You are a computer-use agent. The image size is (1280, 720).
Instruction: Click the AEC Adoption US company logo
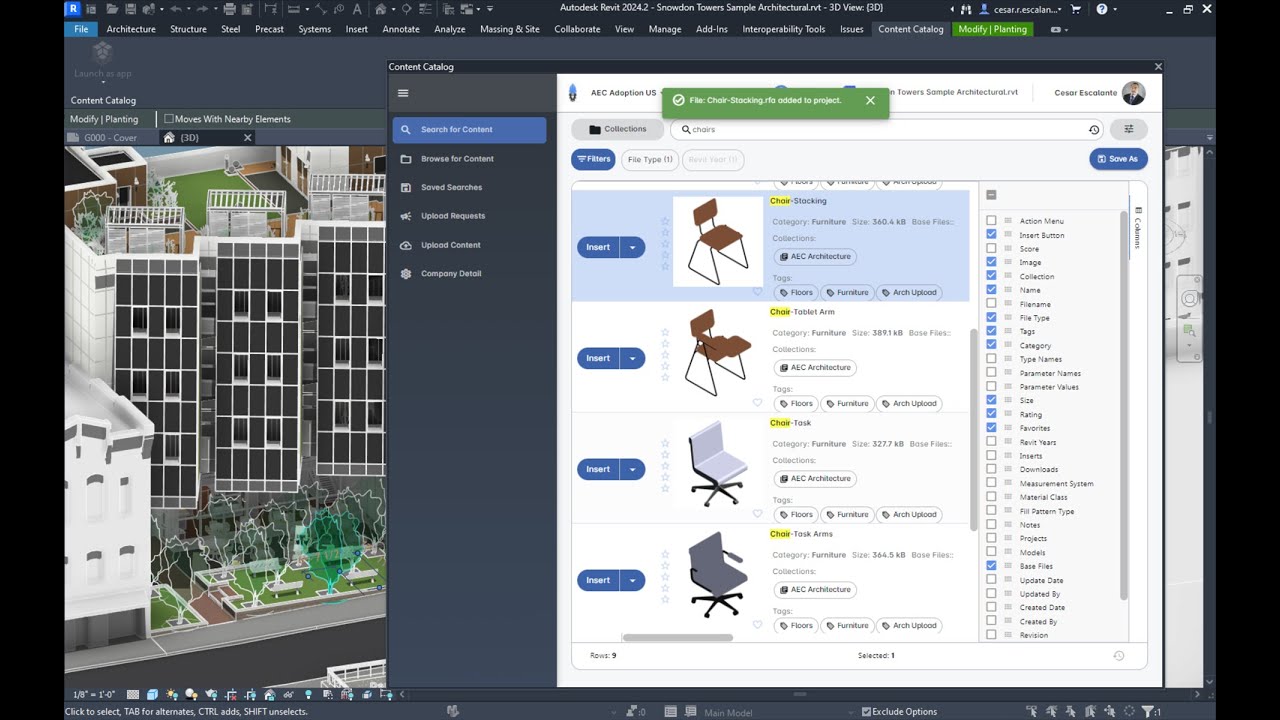[573, 93]
